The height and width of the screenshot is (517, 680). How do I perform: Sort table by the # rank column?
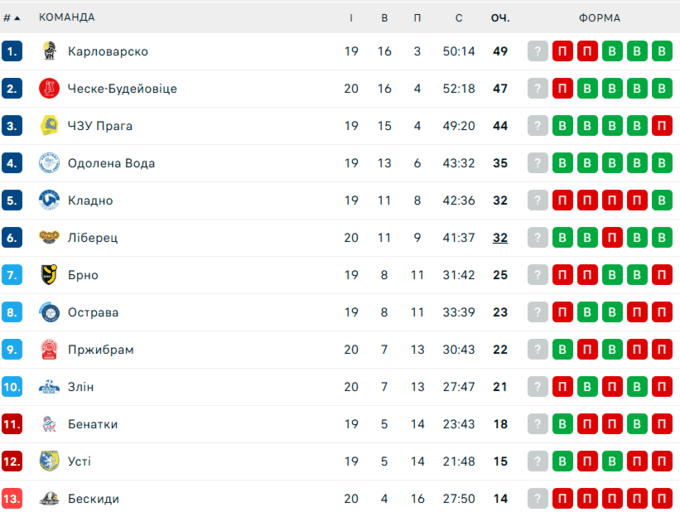pos(11,17)
